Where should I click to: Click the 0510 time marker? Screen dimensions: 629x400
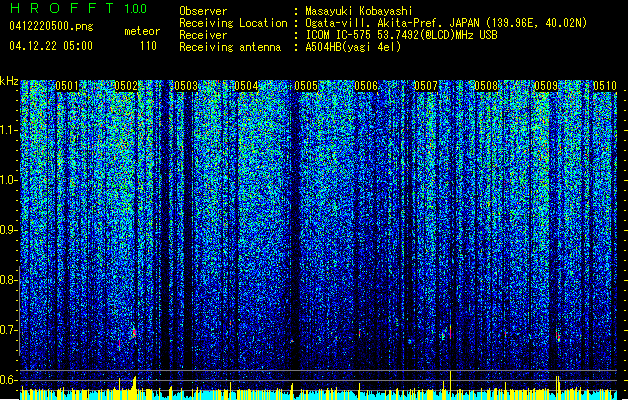[x=605, y=86]
